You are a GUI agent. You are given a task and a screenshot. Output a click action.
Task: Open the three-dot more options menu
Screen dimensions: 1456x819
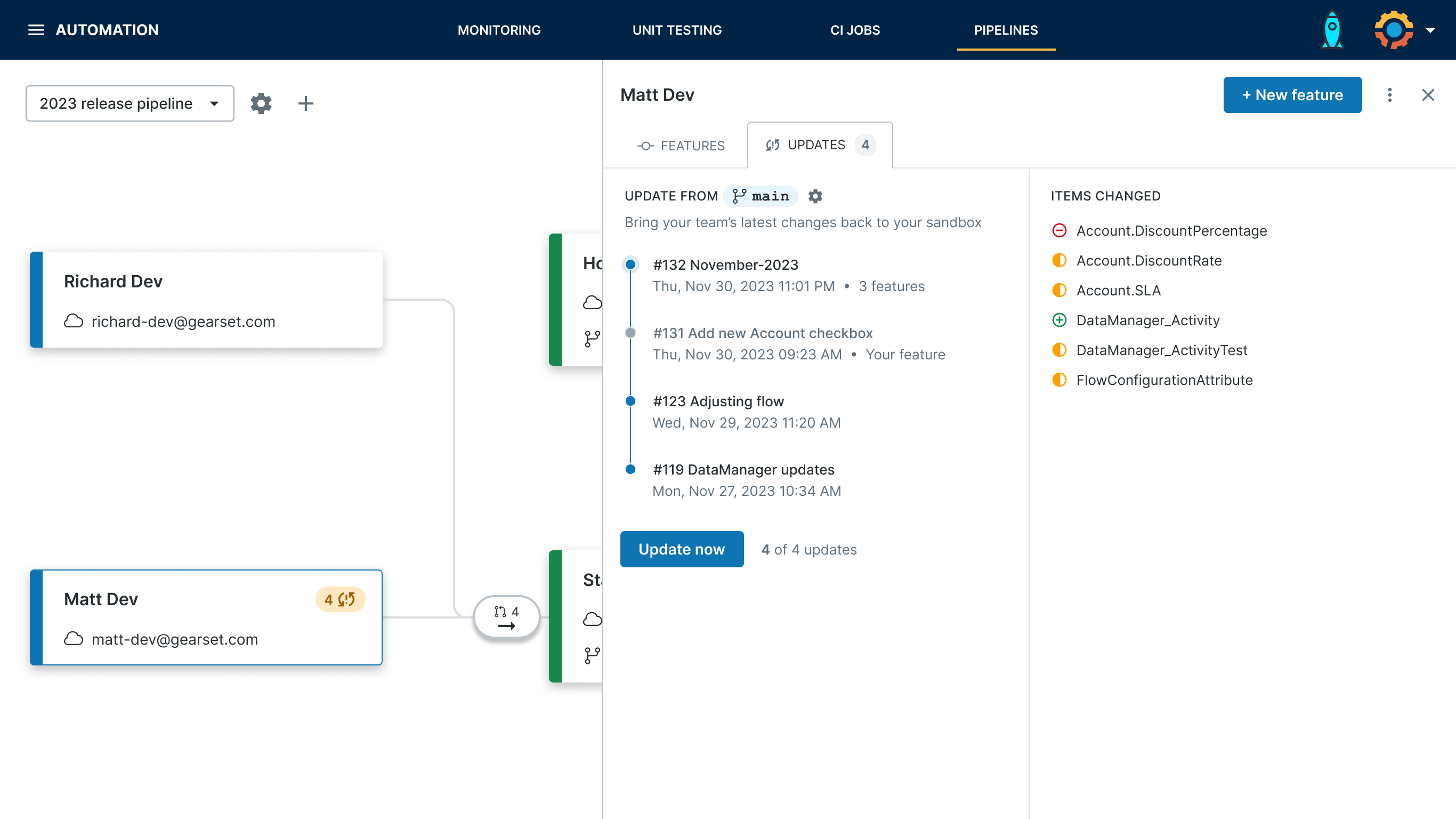tap(1389, 95)
